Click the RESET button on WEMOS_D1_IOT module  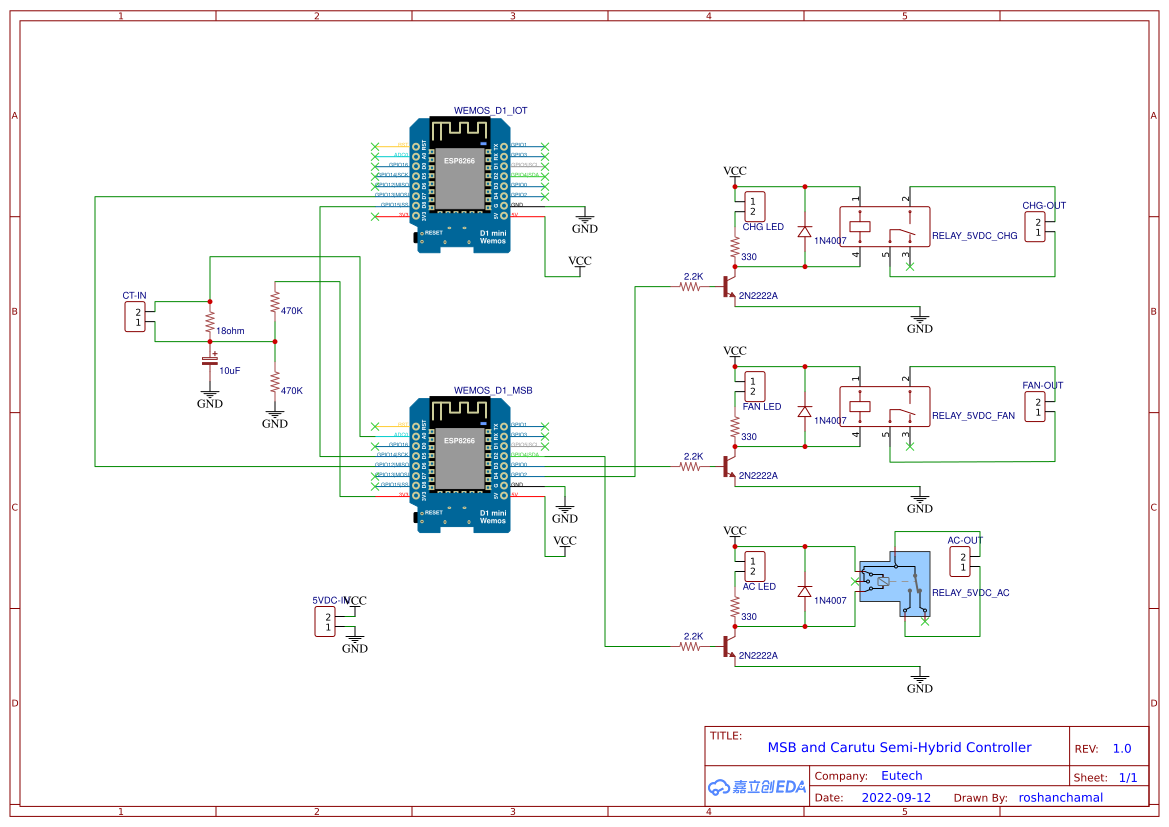coord(427,231)
